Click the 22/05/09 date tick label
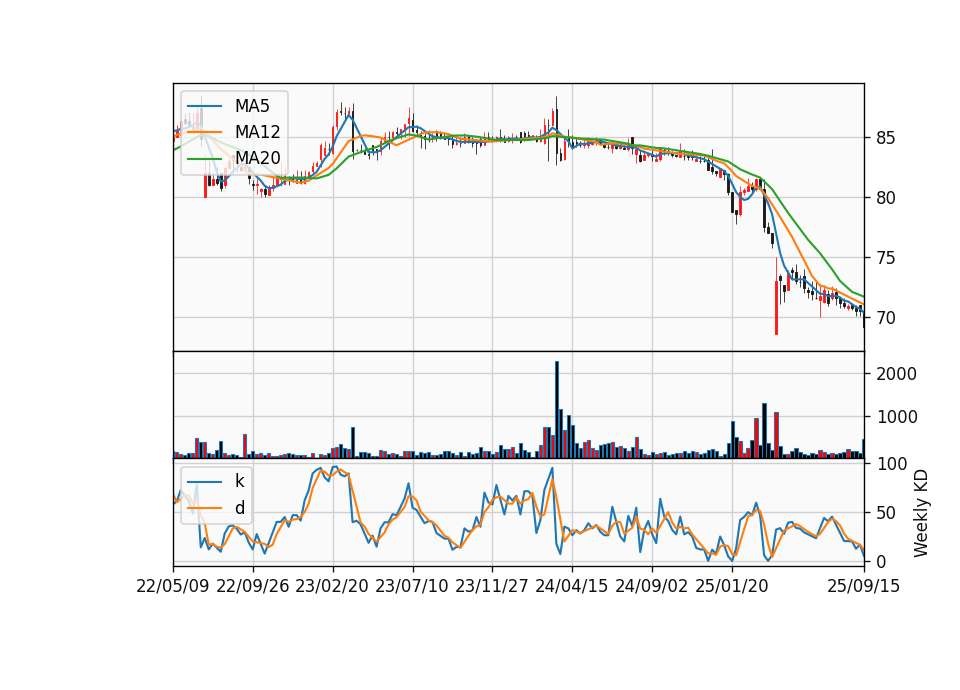The image size is (960, 690). pyautogui.click(x=173, y=586)
